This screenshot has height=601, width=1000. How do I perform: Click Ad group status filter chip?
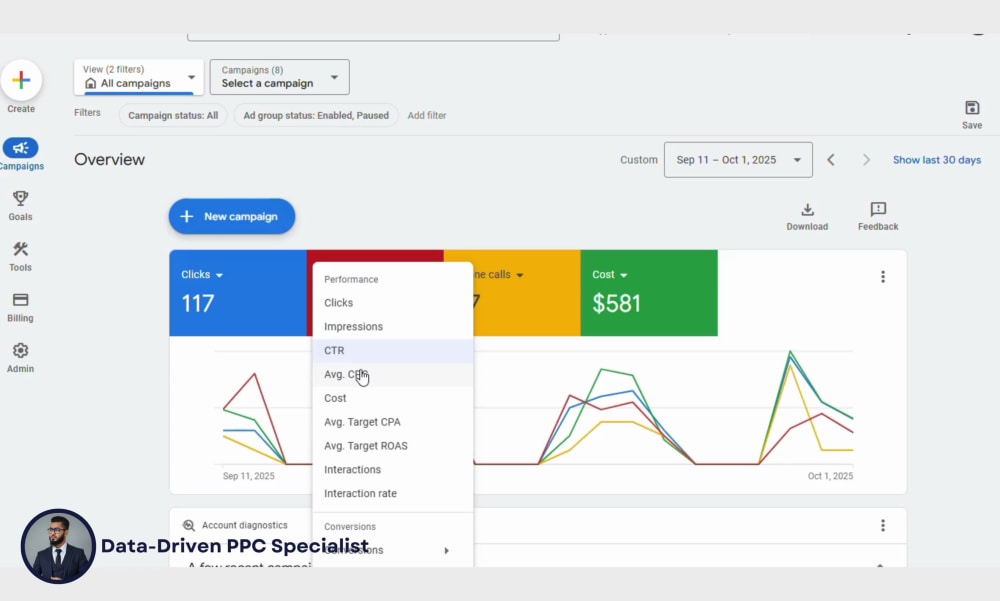tap(316, 115)
